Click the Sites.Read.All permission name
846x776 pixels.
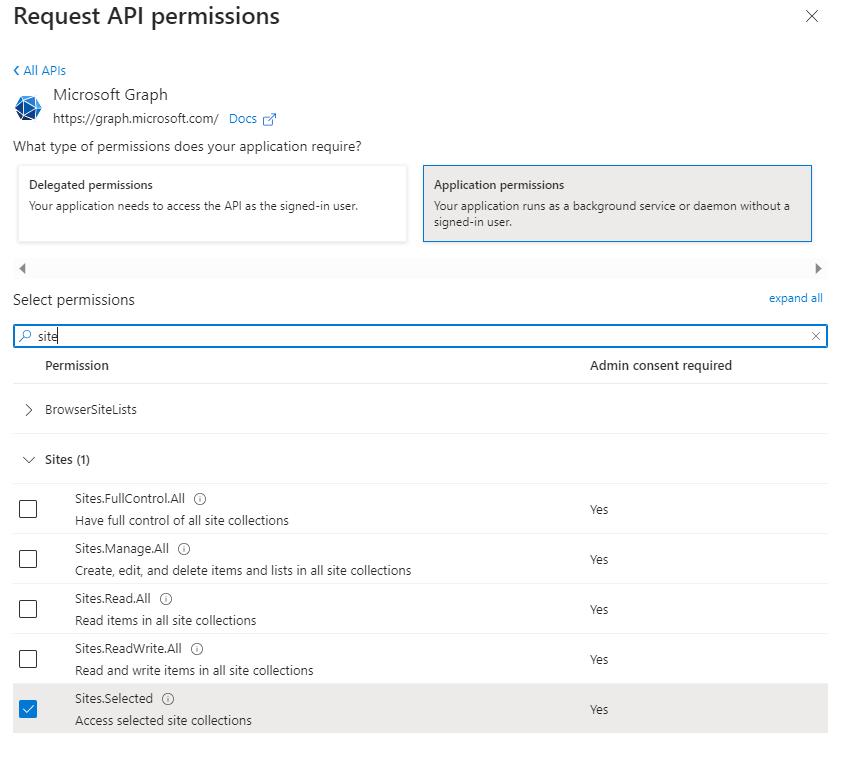(113, 599)
